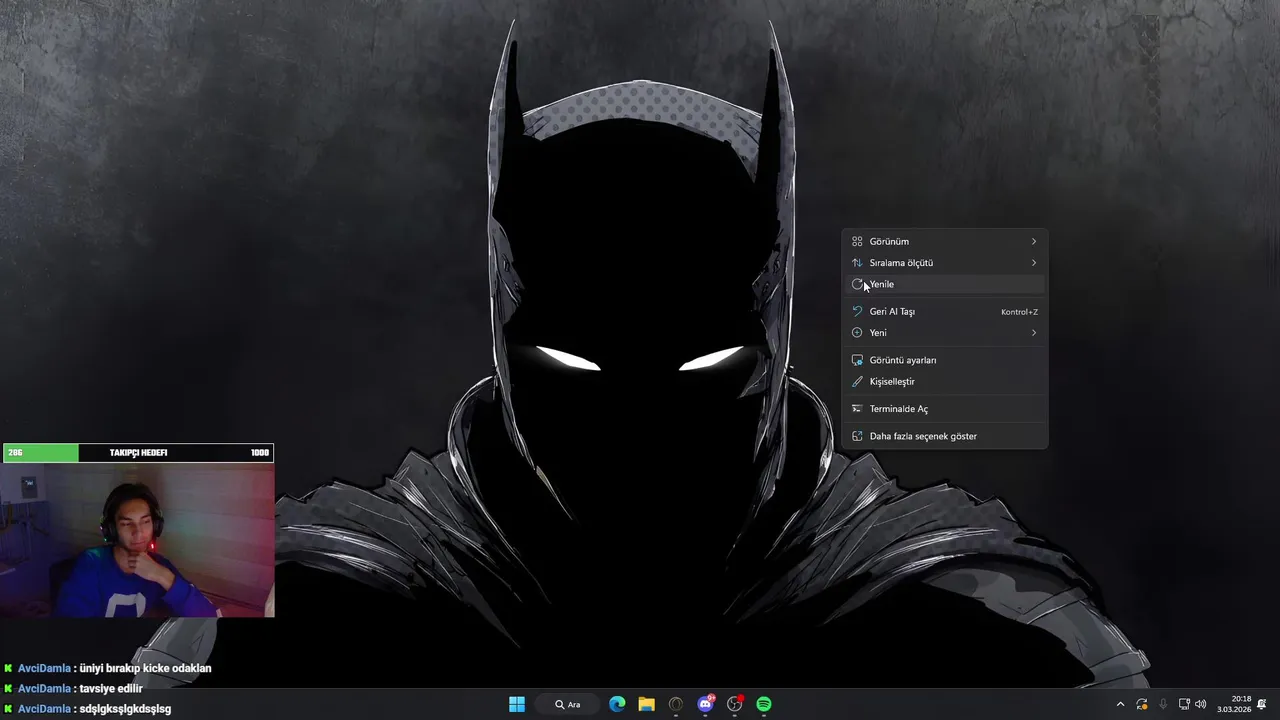Expand the arrow beside Yeni
1280x720 pixels.
(x=1034, y=333)
